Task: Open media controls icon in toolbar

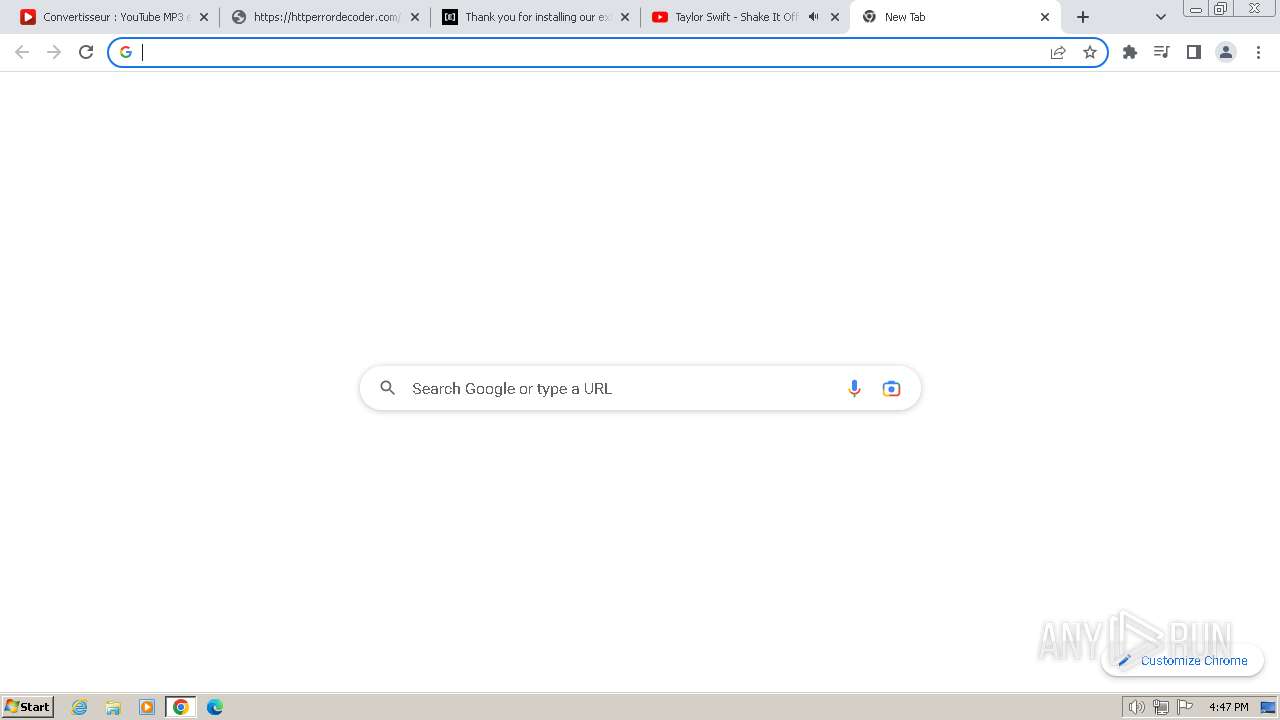Action: (1162, 52)
